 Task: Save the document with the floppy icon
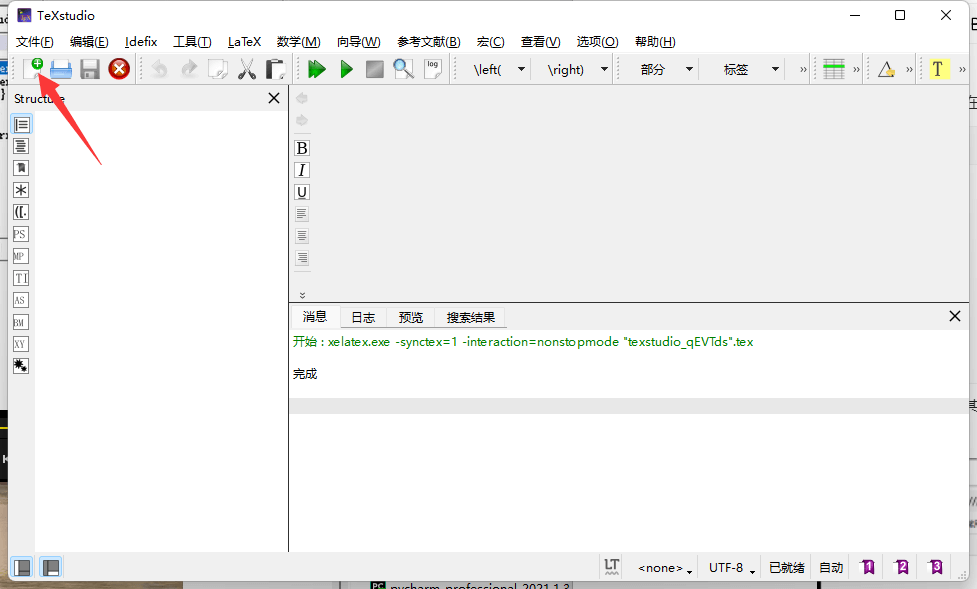[90, 69]
